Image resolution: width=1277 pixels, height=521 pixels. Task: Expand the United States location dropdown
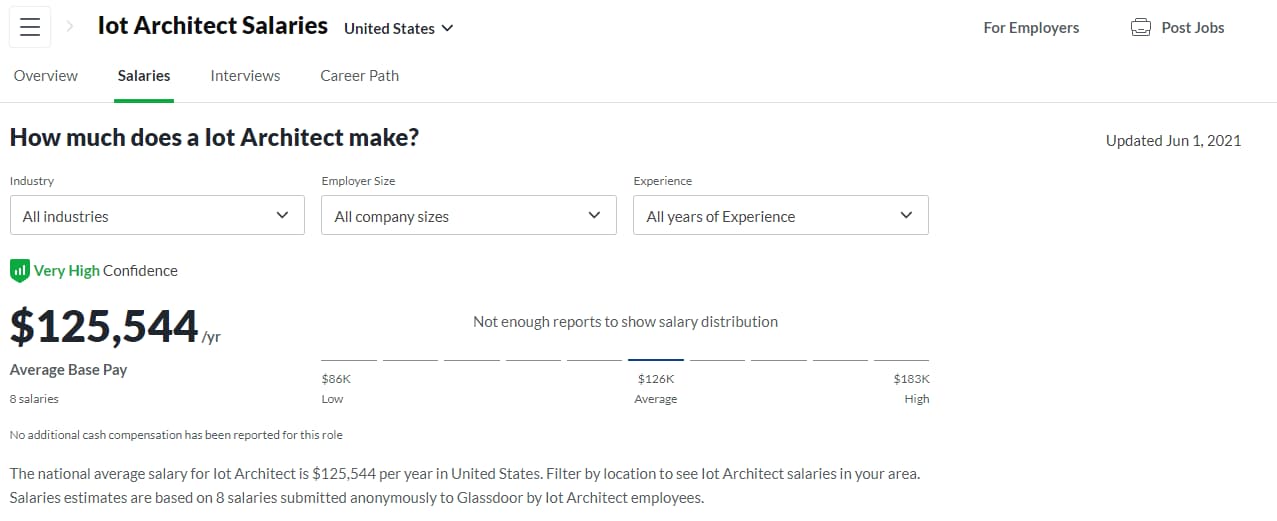[398, 29]
